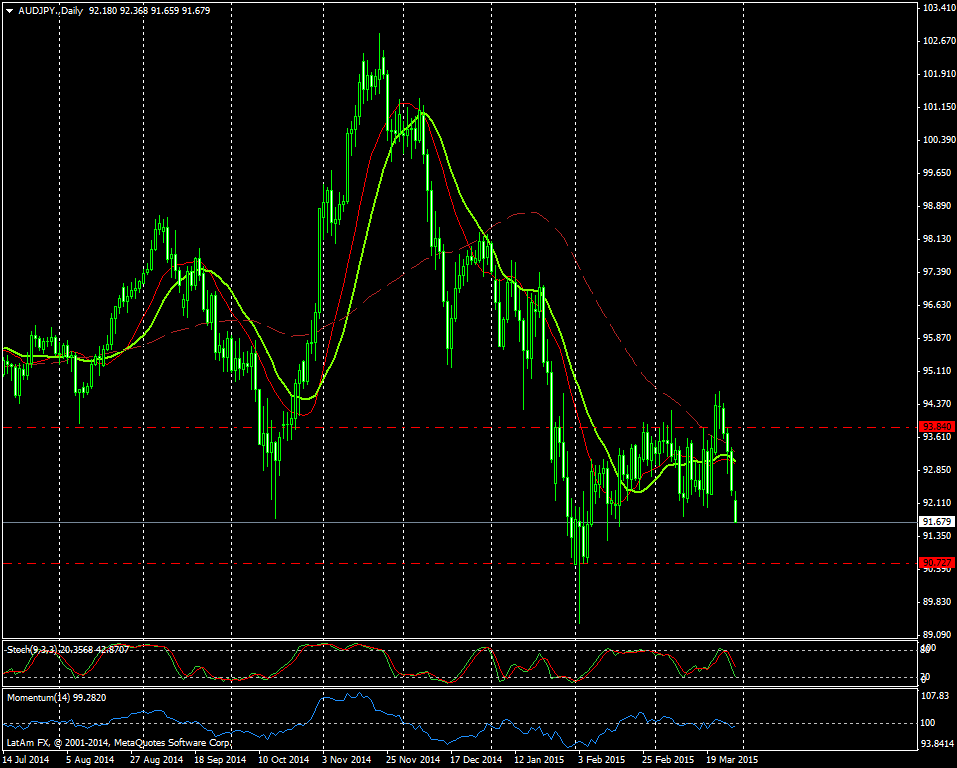Click the LatAm FX MetaQuotes copyright text
Viewport: 957px width, 768px height.
(118, 743)
